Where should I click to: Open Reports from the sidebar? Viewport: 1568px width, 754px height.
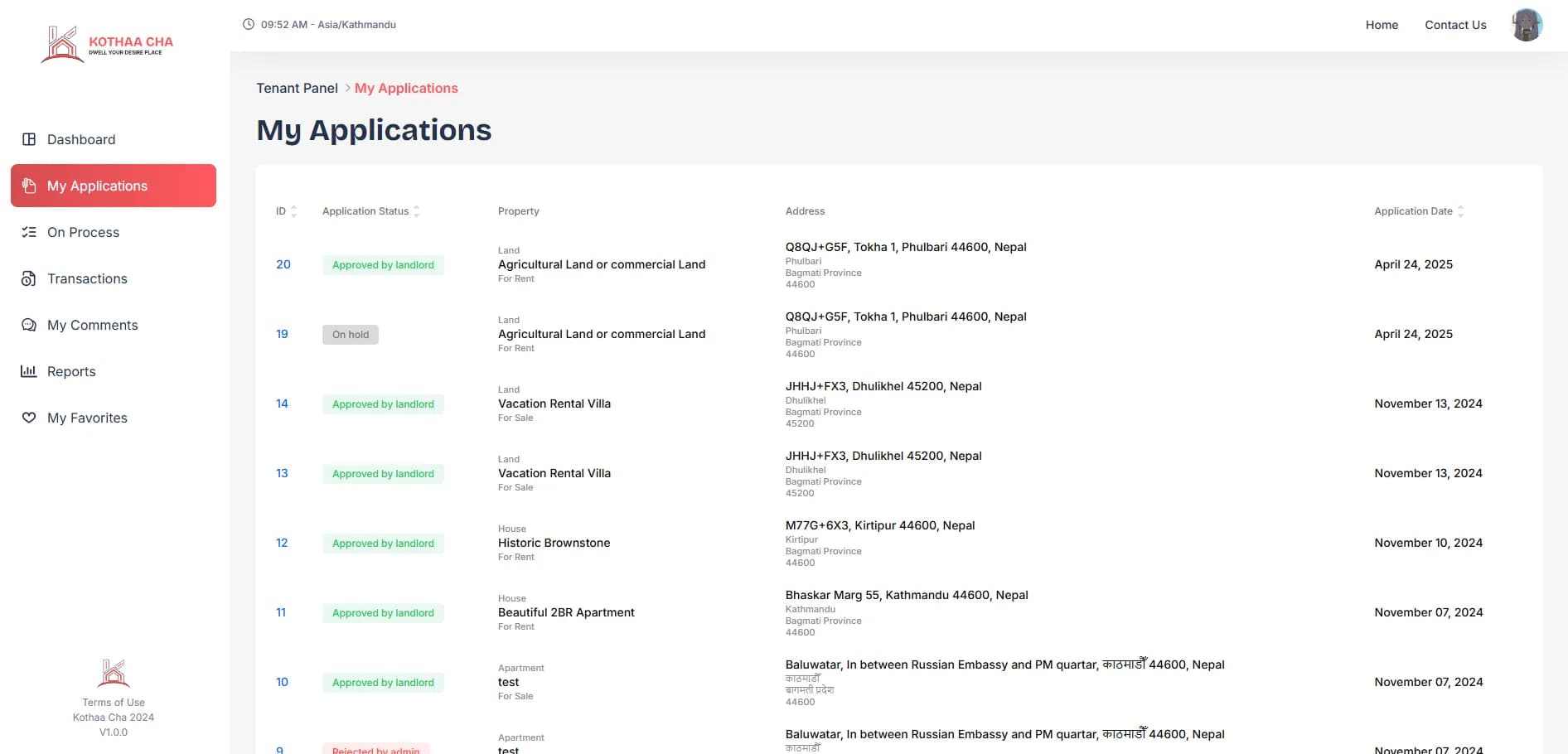[x=114, y=371]
